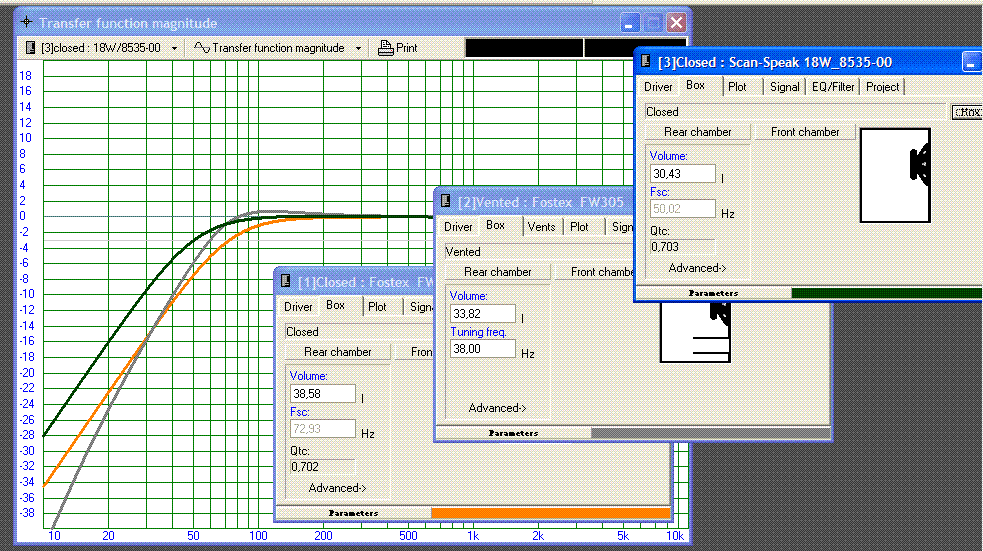Click the gray color bar in Vented Fostex window
The image size is (983, 551).
[x=710, y=433]
